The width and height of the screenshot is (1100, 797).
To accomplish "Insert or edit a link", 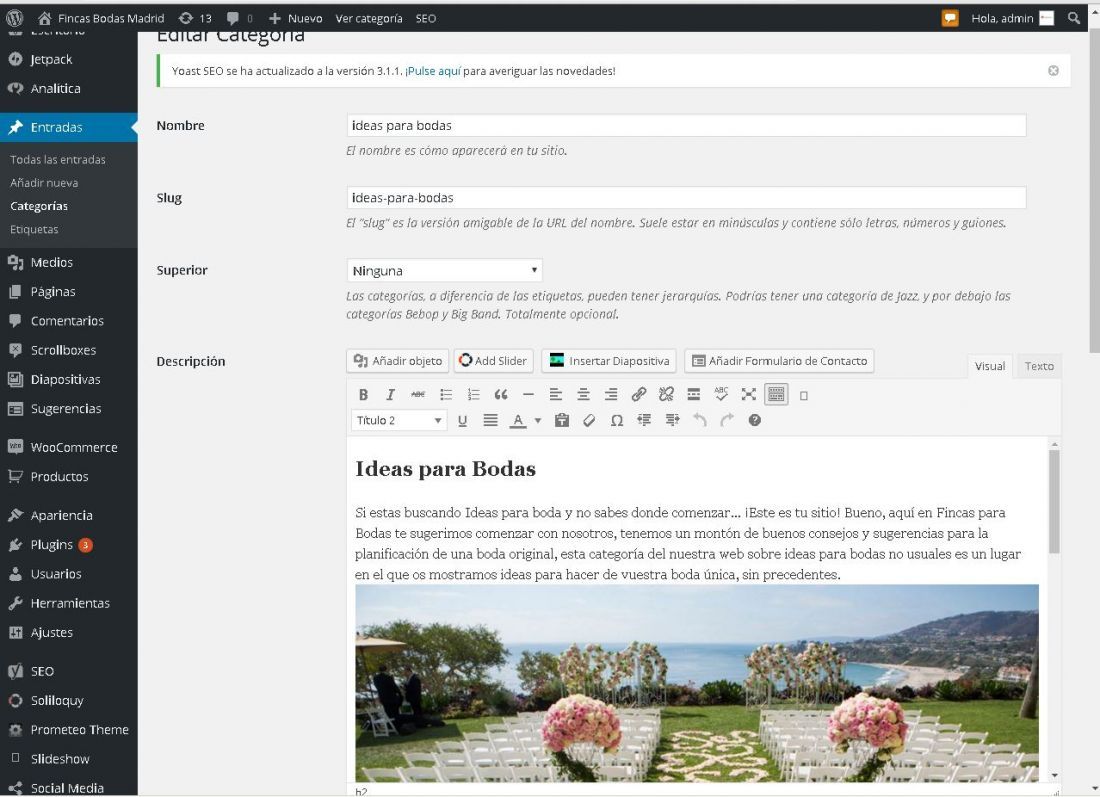I will [638, 395].
